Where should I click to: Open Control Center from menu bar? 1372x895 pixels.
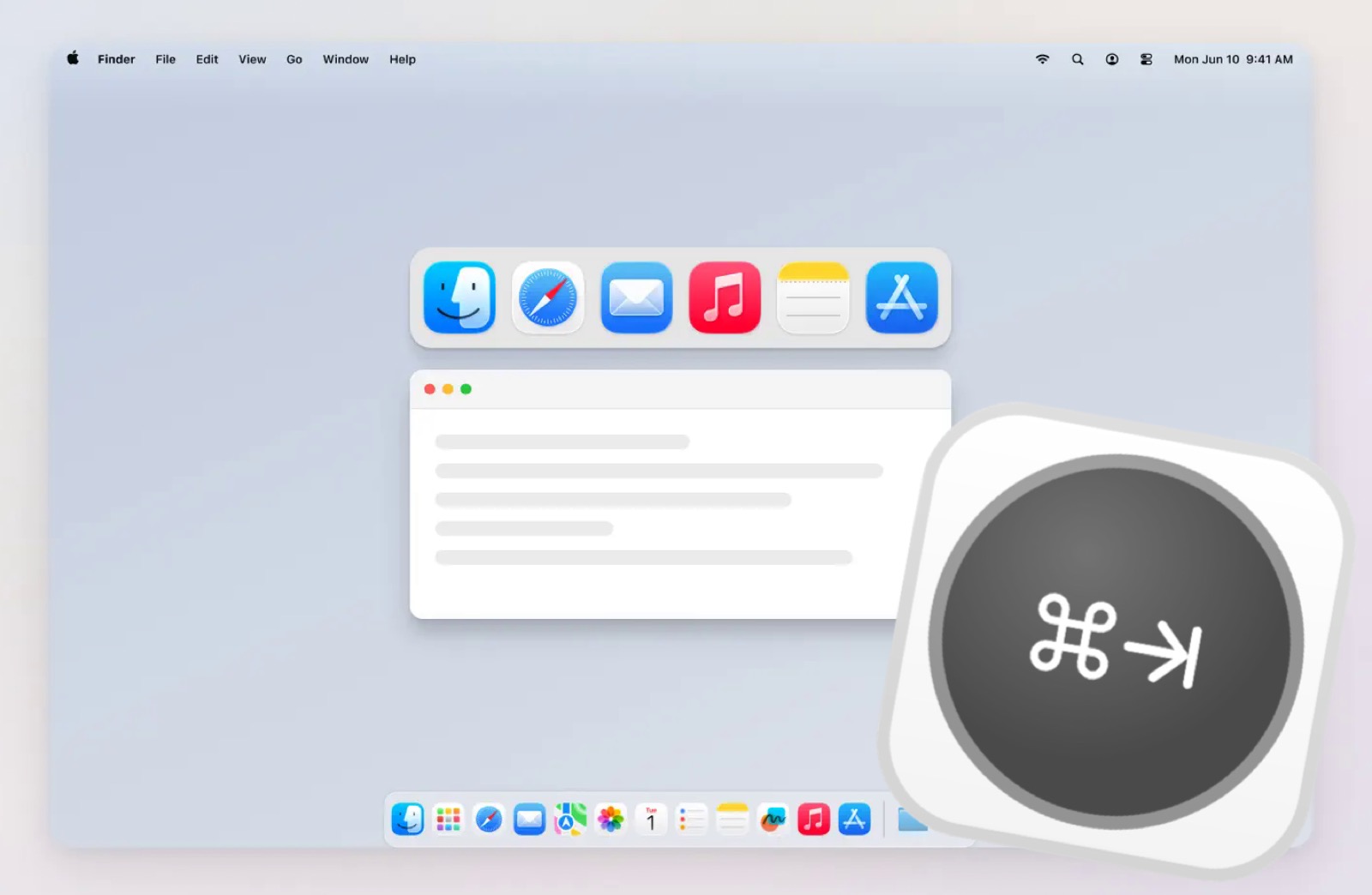[1146, 59]
